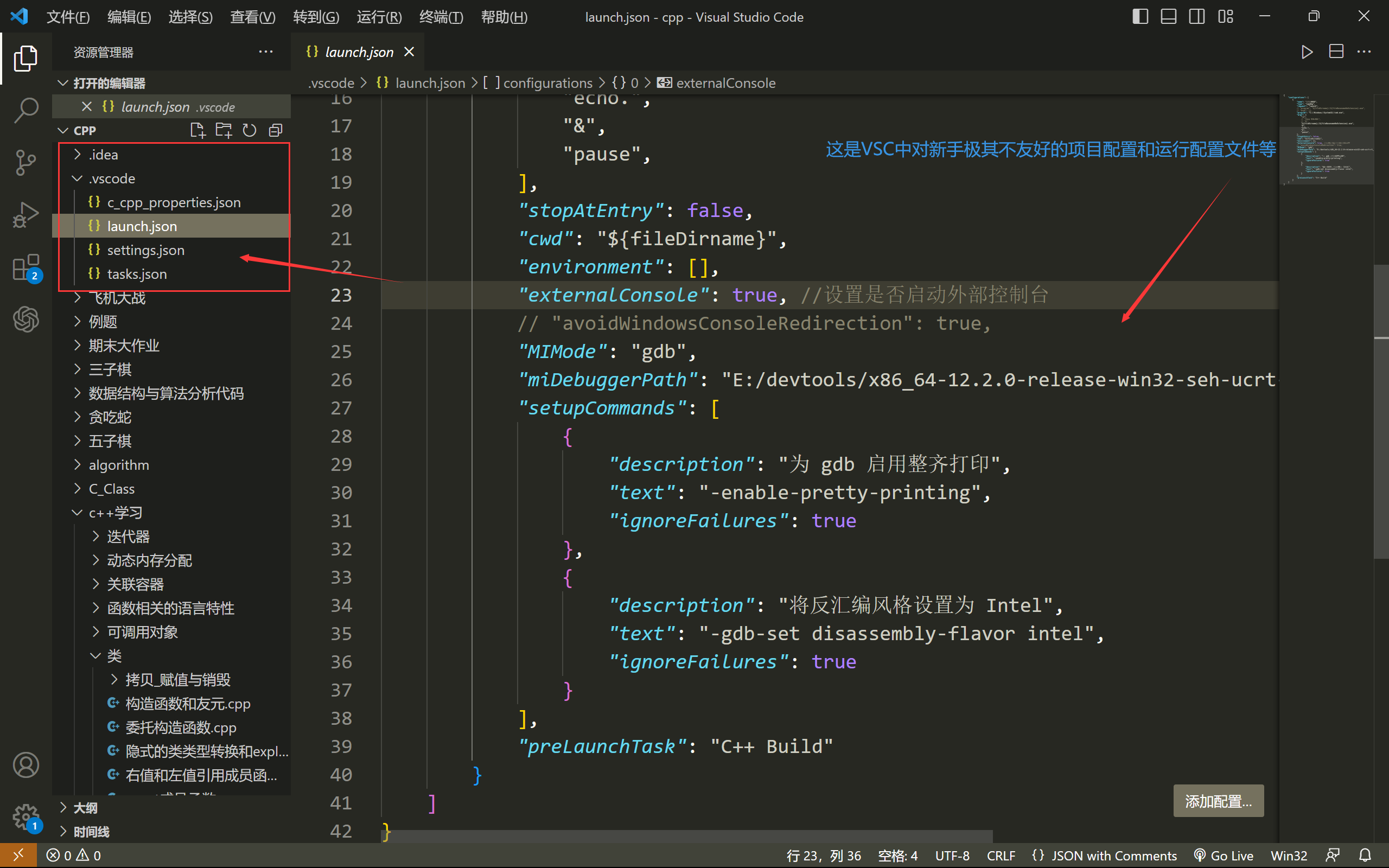Open the ChatGPT extension view
The image size is (1389, 868).
(x=26, y=319)
